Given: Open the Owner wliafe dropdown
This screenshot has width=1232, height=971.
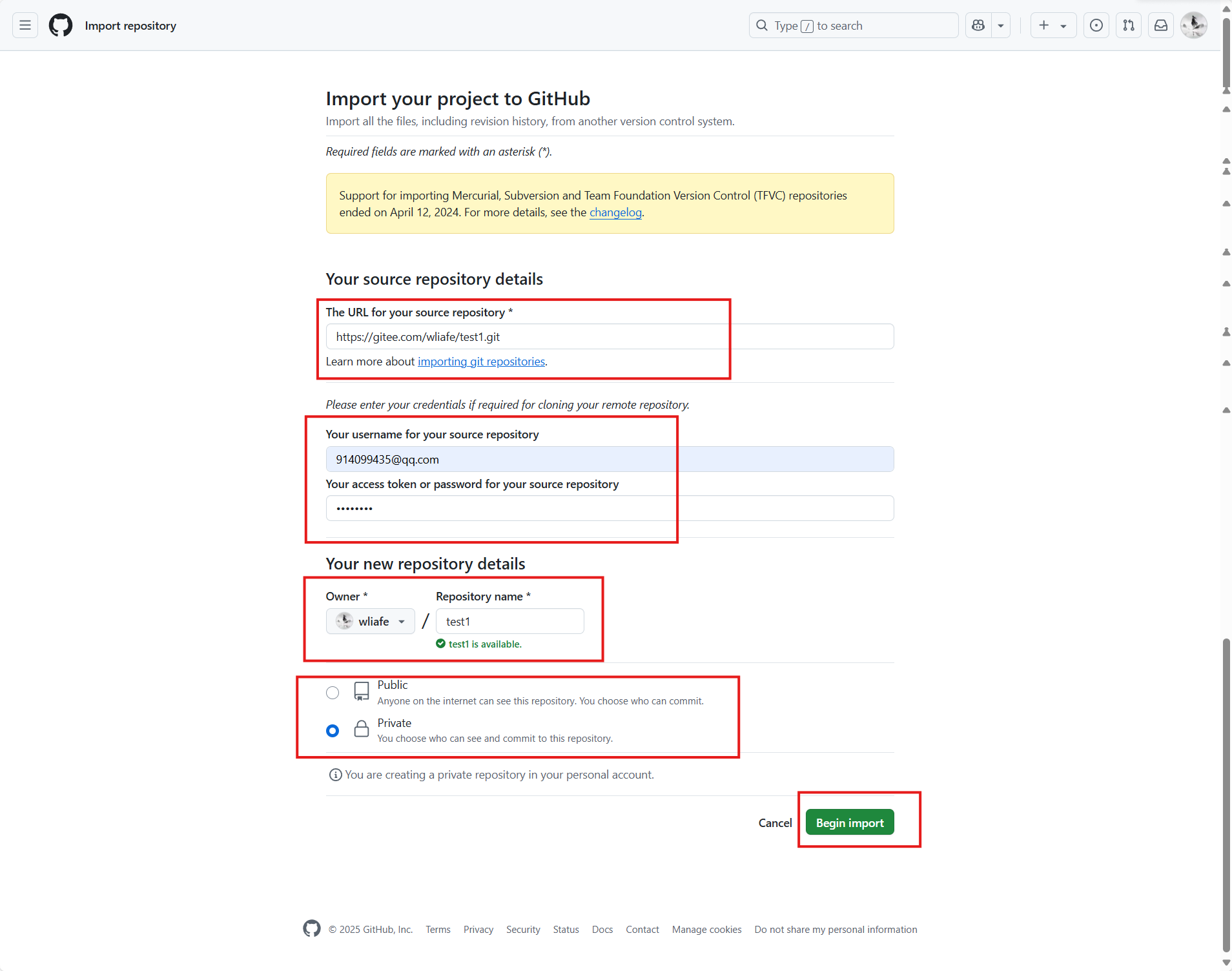Looking at the screenshot, I should point(371,621).
